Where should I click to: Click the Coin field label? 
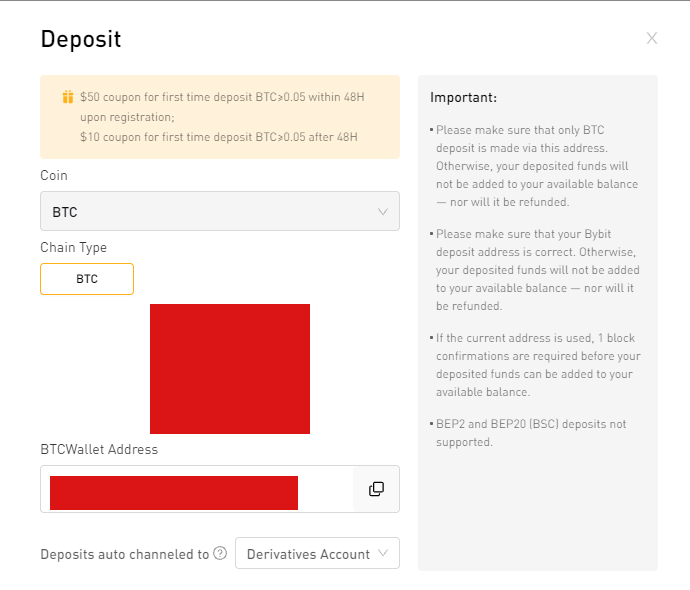54,176
